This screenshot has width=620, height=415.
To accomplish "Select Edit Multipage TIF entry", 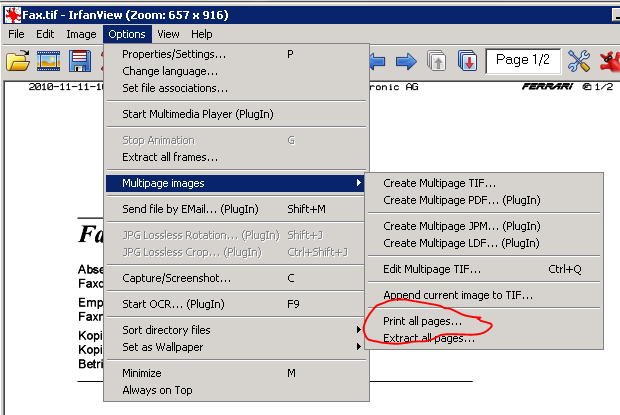I will (432, 269).
